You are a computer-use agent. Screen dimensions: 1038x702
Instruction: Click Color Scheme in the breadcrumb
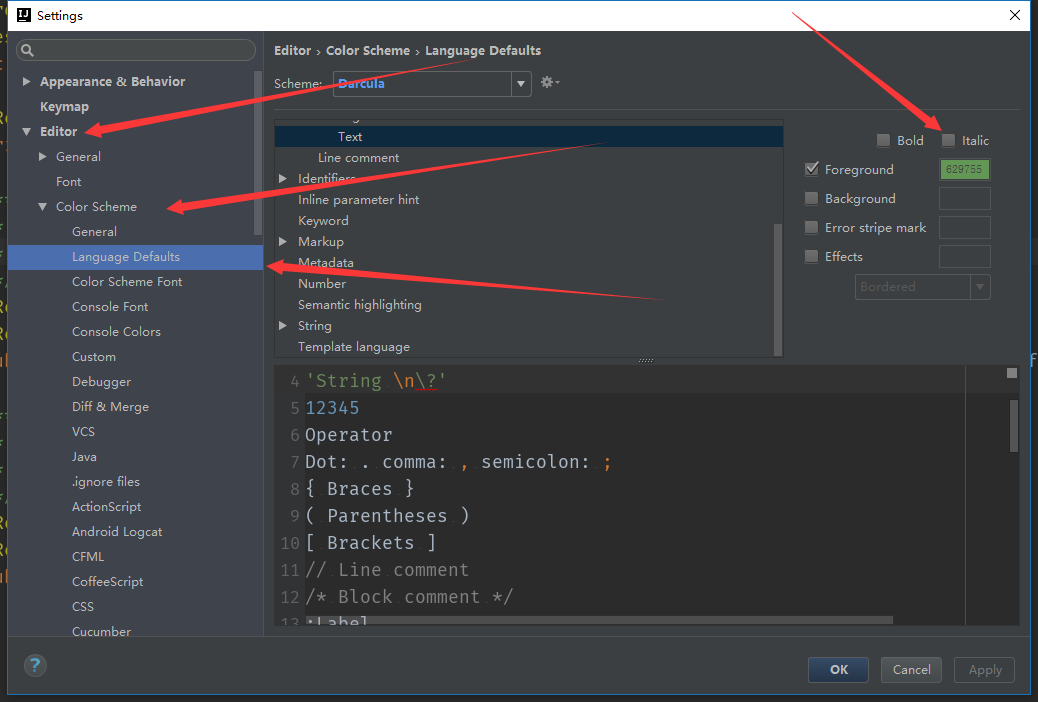(367, 50)
